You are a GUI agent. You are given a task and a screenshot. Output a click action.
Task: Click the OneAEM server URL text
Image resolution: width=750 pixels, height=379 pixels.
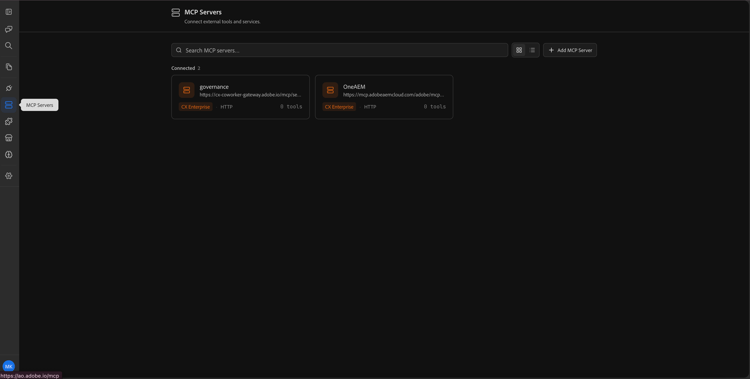click(x=393, y=95)
